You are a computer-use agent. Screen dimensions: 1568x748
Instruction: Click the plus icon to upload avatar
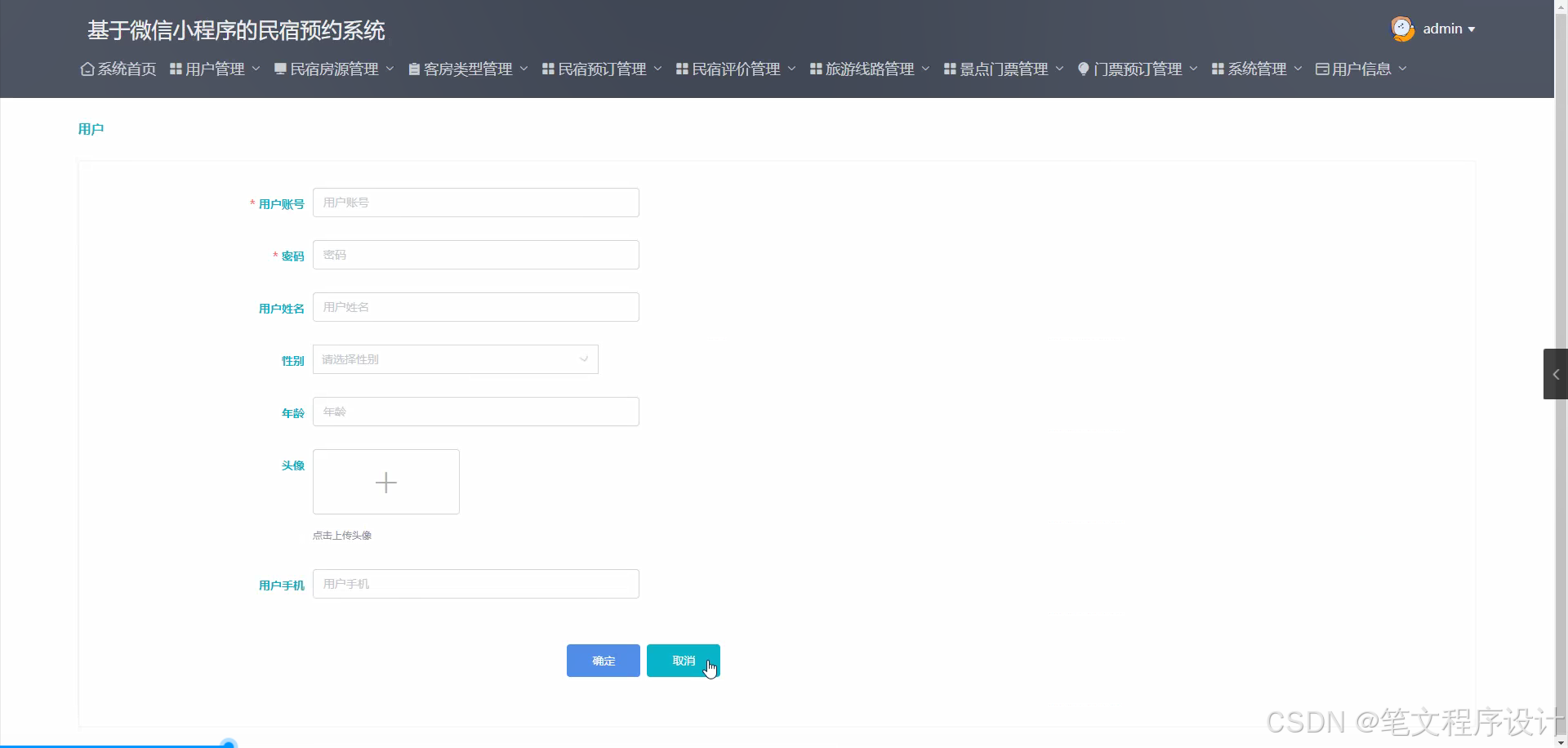385,482
